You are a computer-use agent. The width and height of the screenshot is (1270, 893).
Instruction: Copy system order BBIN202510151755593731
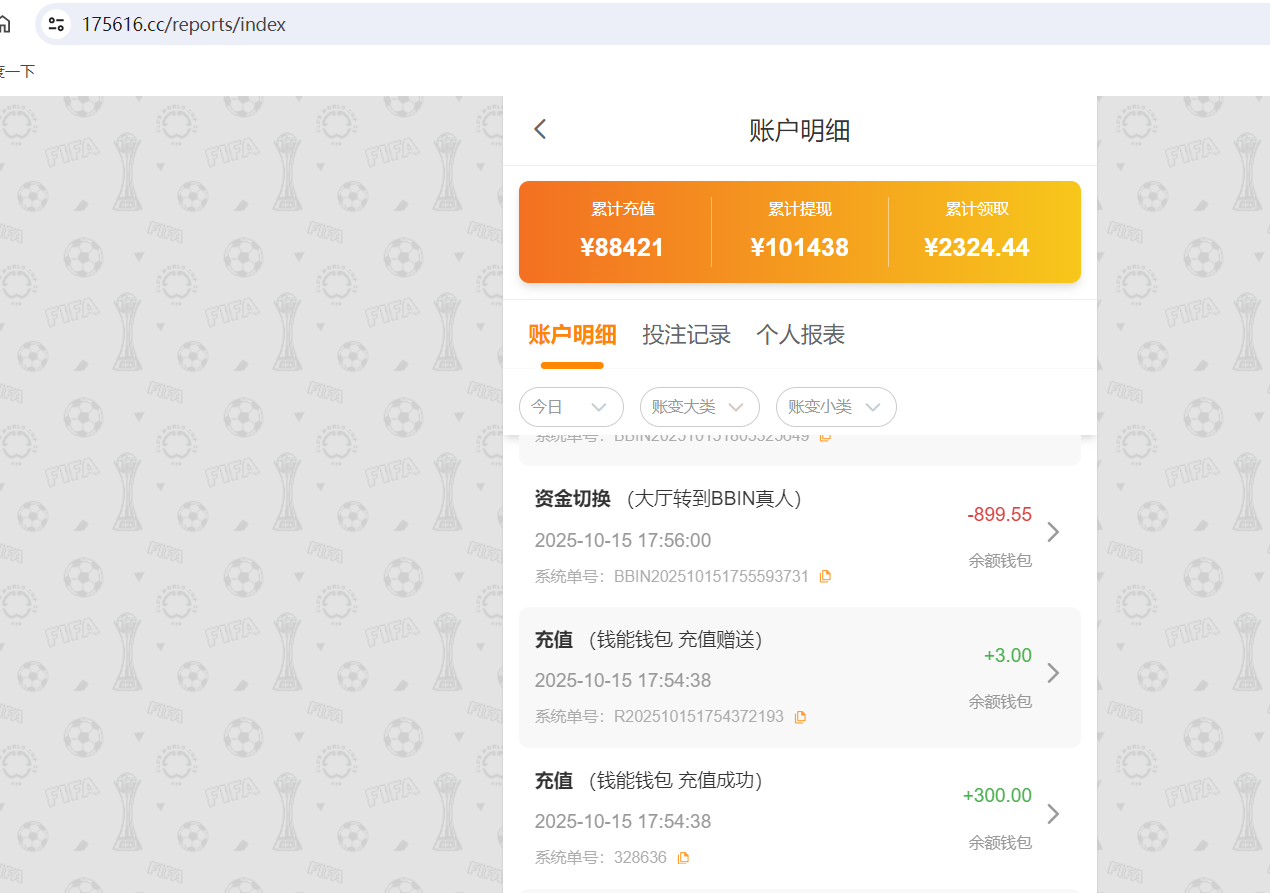[x=825, y=576]
